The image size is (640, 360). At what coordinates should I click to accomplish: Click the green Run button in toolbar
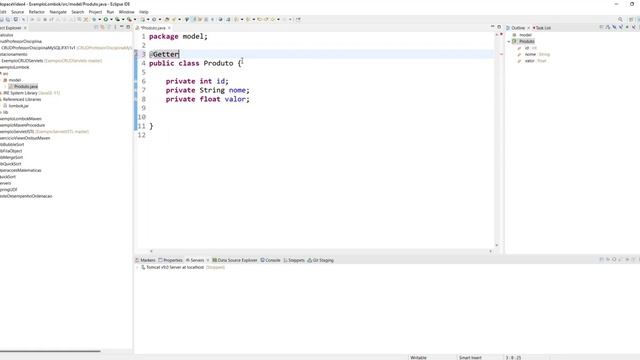pyautogui.click(x=106, y=19)
